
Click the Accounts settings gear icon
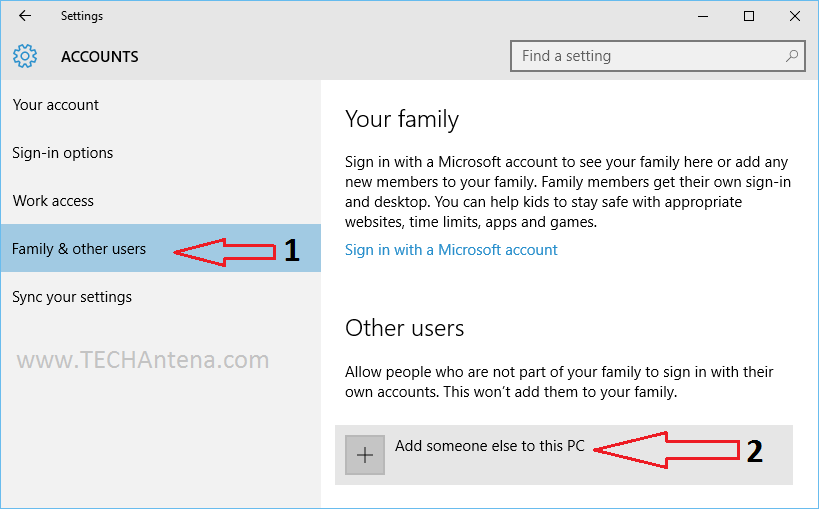click(x=25, y=56)
